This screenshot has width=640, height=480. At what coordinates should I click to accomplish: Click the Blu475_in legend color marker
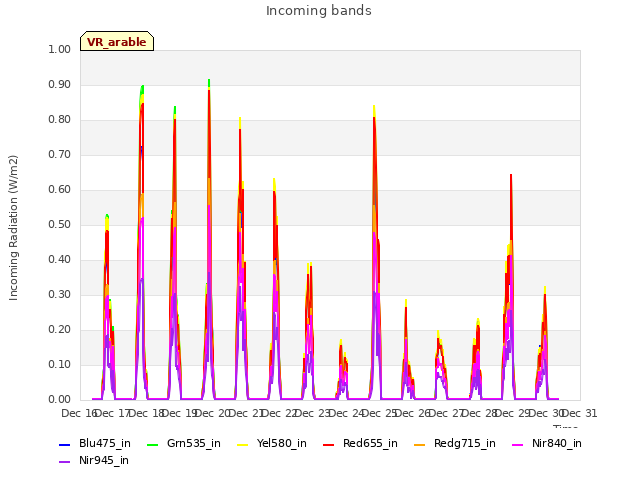coord(64,444)
